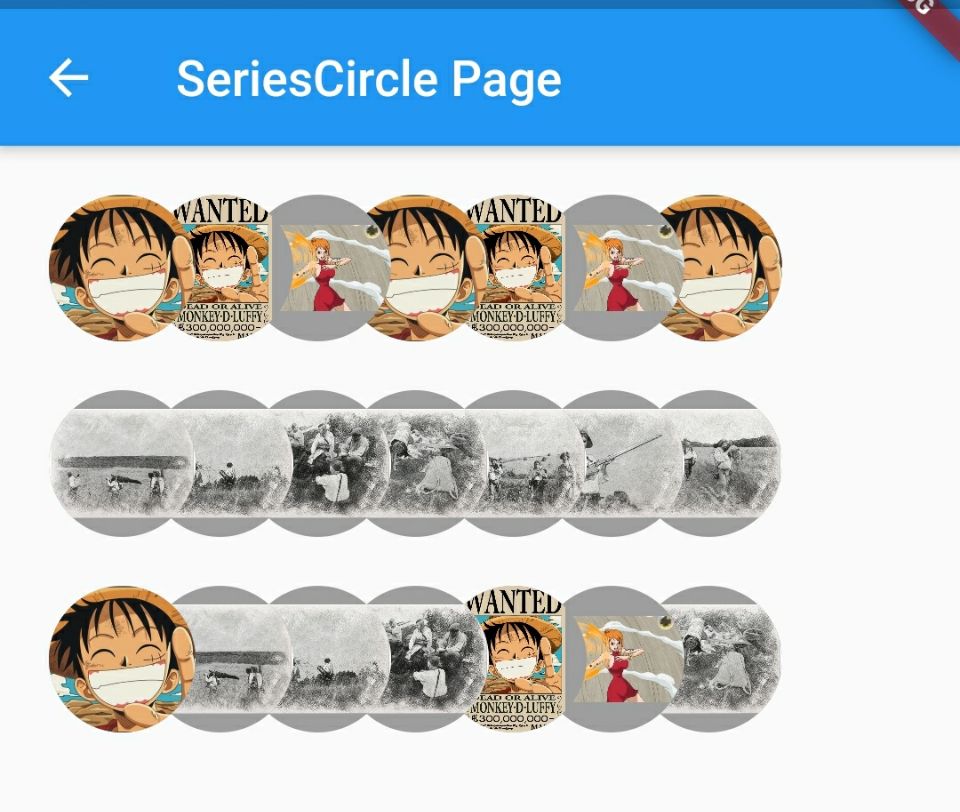This screenshot has width=960, height=812.
Task: Open WANTED poster circle in bottom row
Action: [x=514, y=659]
